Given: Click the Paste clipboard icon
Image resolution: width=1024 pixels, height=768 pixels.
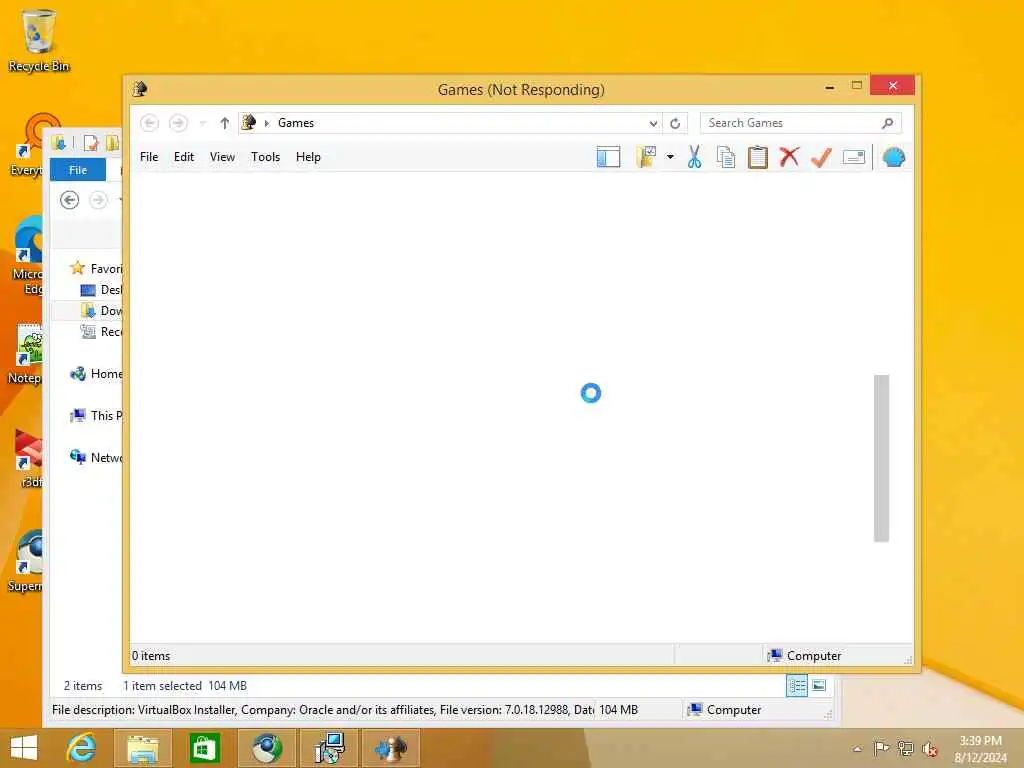Looking at the screenshot, I should (758, 157).
